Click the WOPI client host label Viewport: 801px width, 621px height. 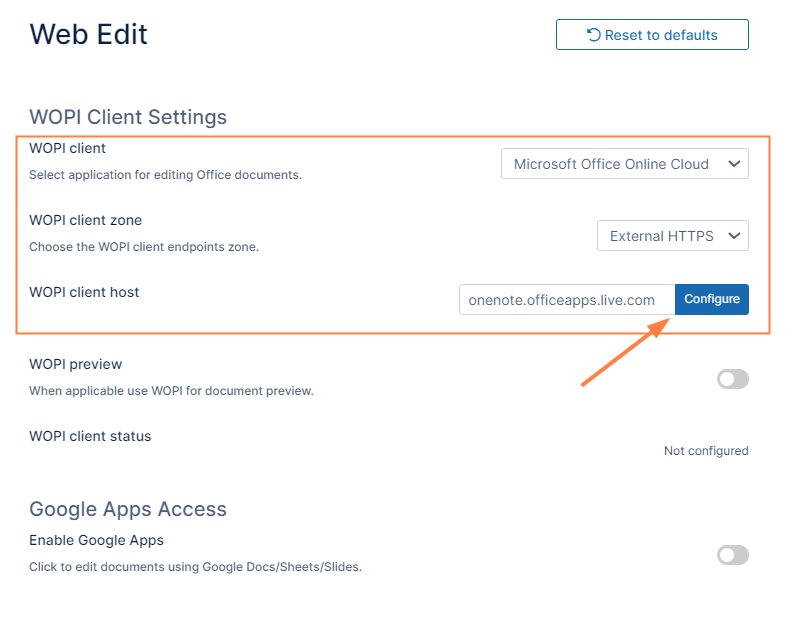point(84,292)
